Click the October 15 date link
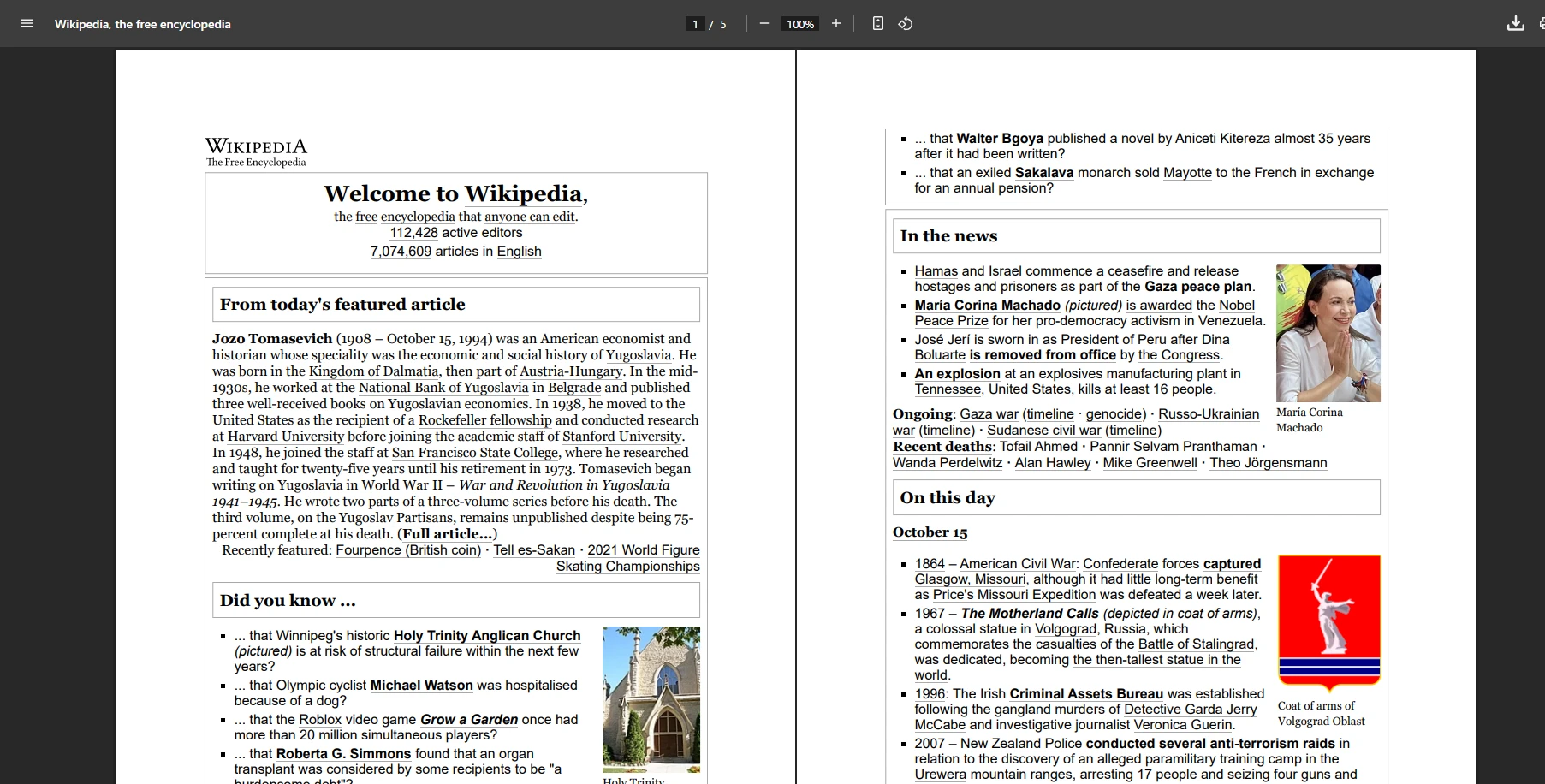This screenshot has width=1545, height=784. pos(930,532)
